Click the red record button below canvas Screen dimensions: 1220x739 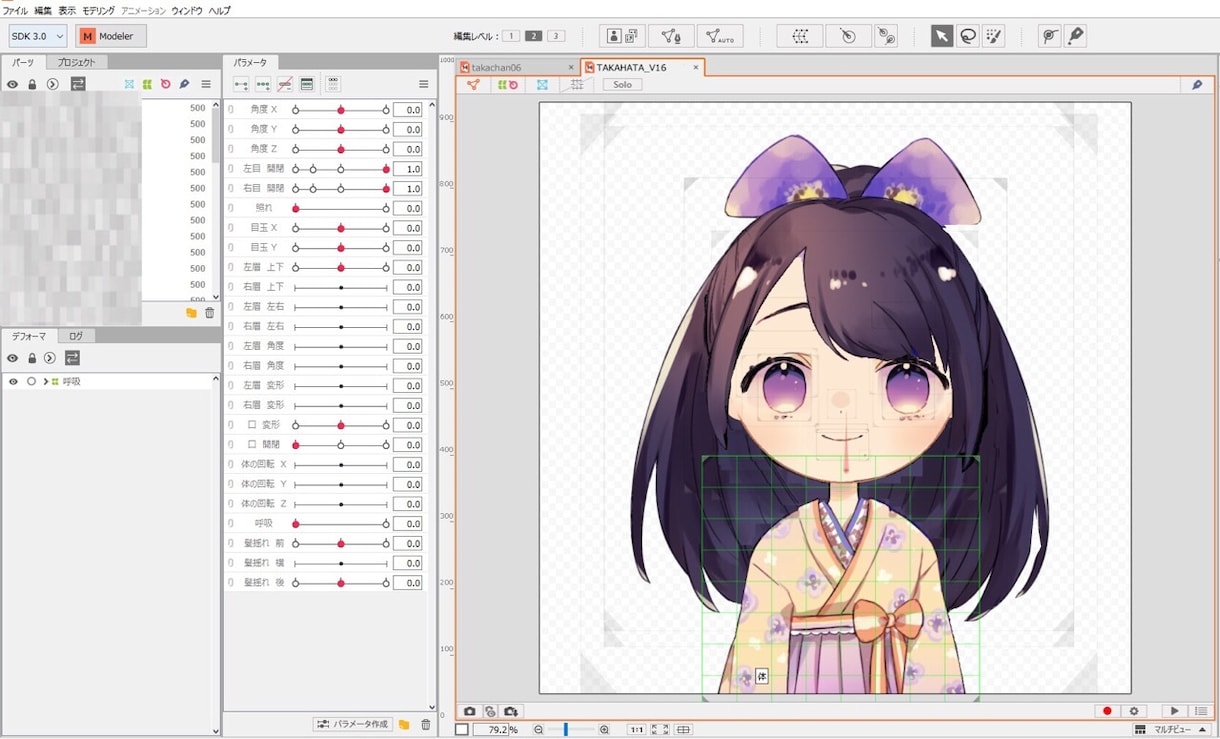(x=1107, y=711)
